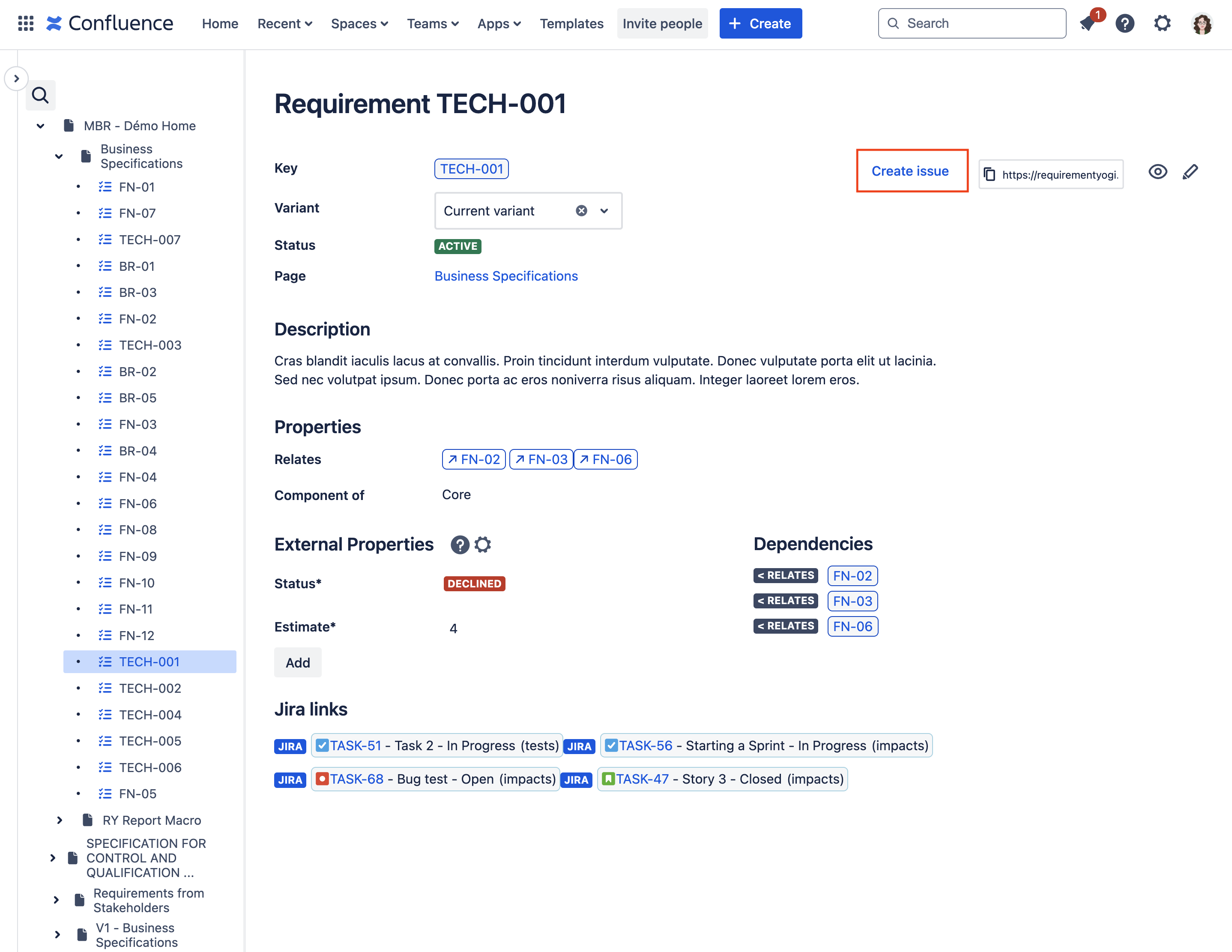The height and width of the screenshot is (952, 1232).
Task: Edit the requirement using the pencil icon
Action: [x=1190, y=172]
